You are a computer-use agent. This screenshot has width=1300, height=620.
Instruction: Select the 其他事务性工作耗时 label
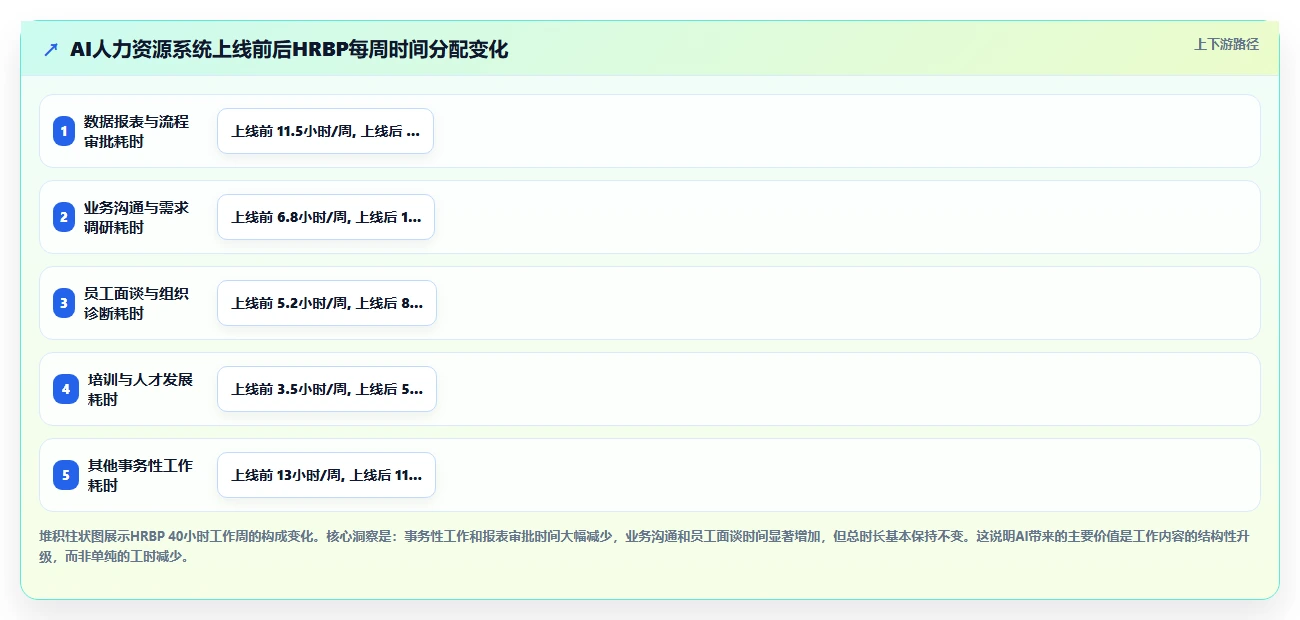pyautogui.click(x=140, y=475)
